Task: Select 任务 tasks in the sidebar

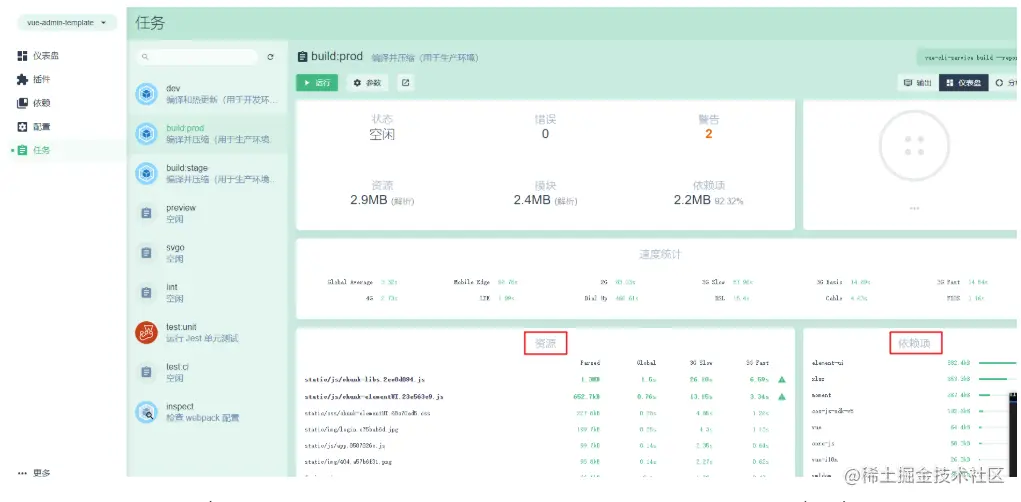Action: point(34,150)
